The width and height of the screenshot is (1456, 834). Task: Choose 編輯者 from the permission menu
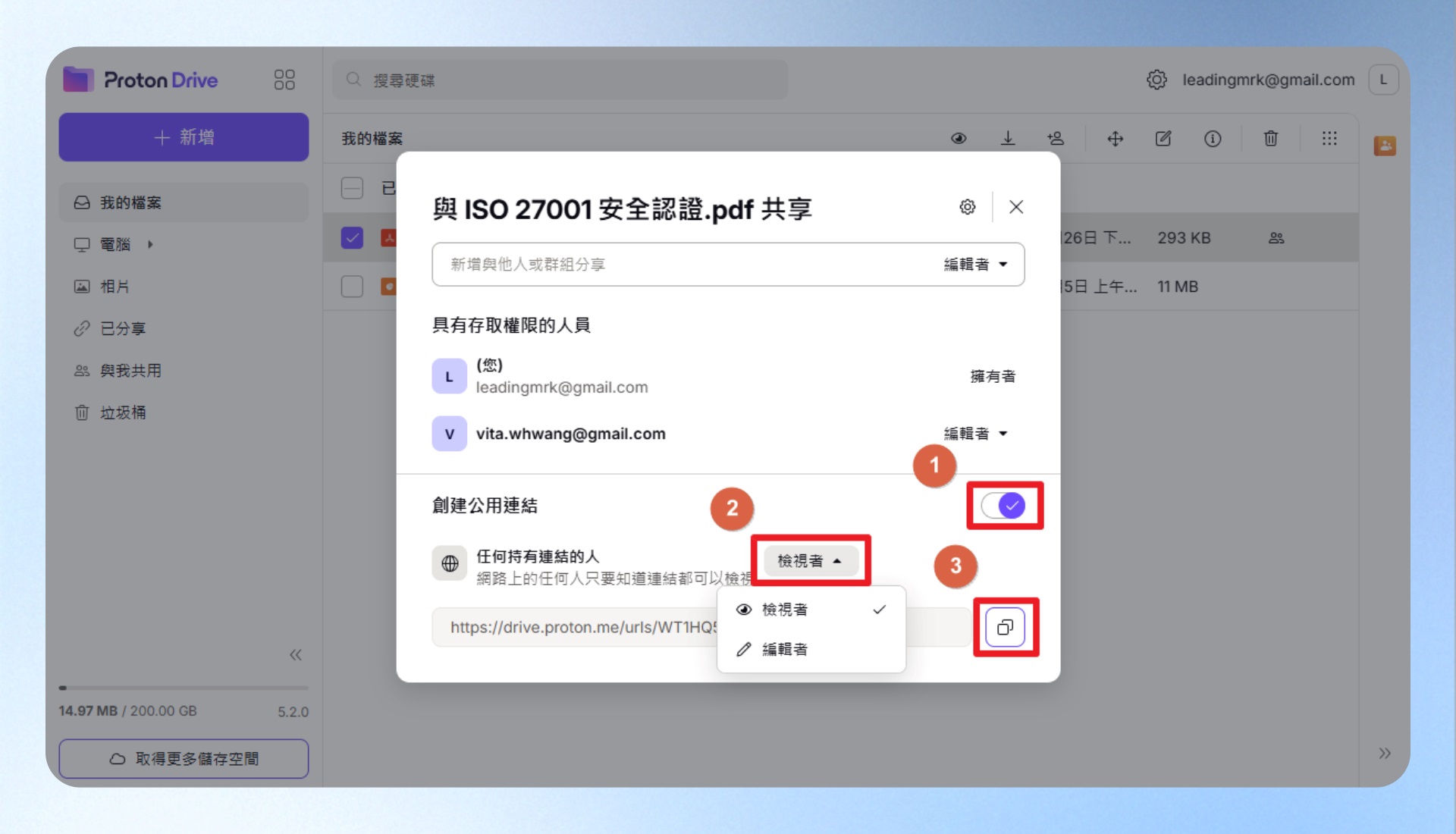(x=811, y=649)
